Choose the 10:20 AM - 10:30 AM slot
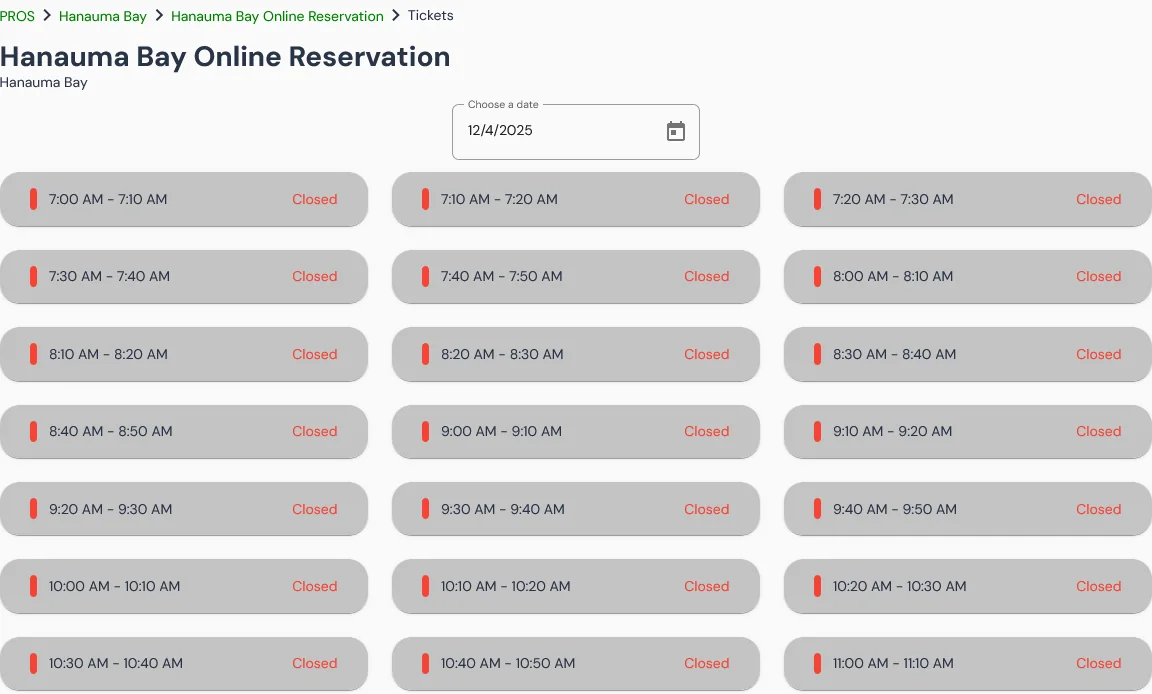Viewport: 1152px width, 694px height. [x=968, y=586]
